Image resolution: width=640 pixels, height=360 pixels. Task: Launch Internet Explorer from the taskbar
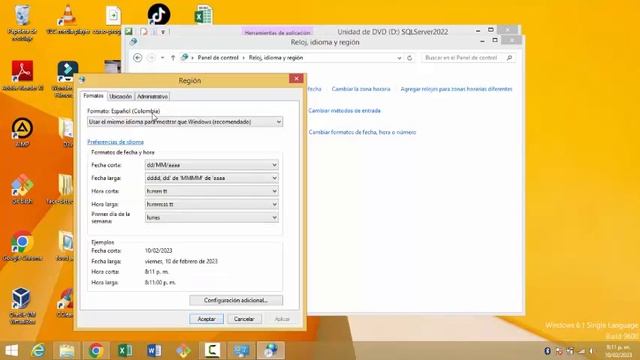(38, 350)
